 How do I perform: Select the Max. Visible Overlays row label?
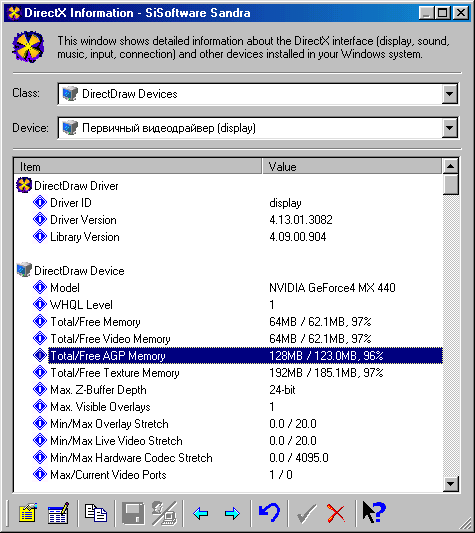click(x=100, y=407)
